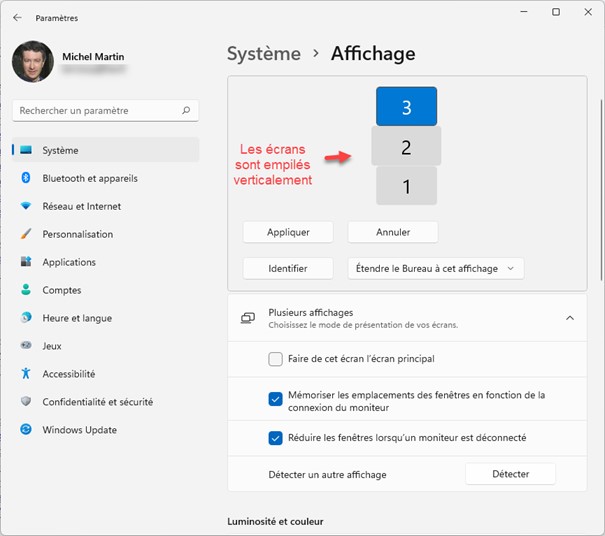The height and width of the screenshot is (536, 605).
Task: Uncheck 'Mémoriser les emplacements des fenêtres' checkbox
Action: [276, 400]
